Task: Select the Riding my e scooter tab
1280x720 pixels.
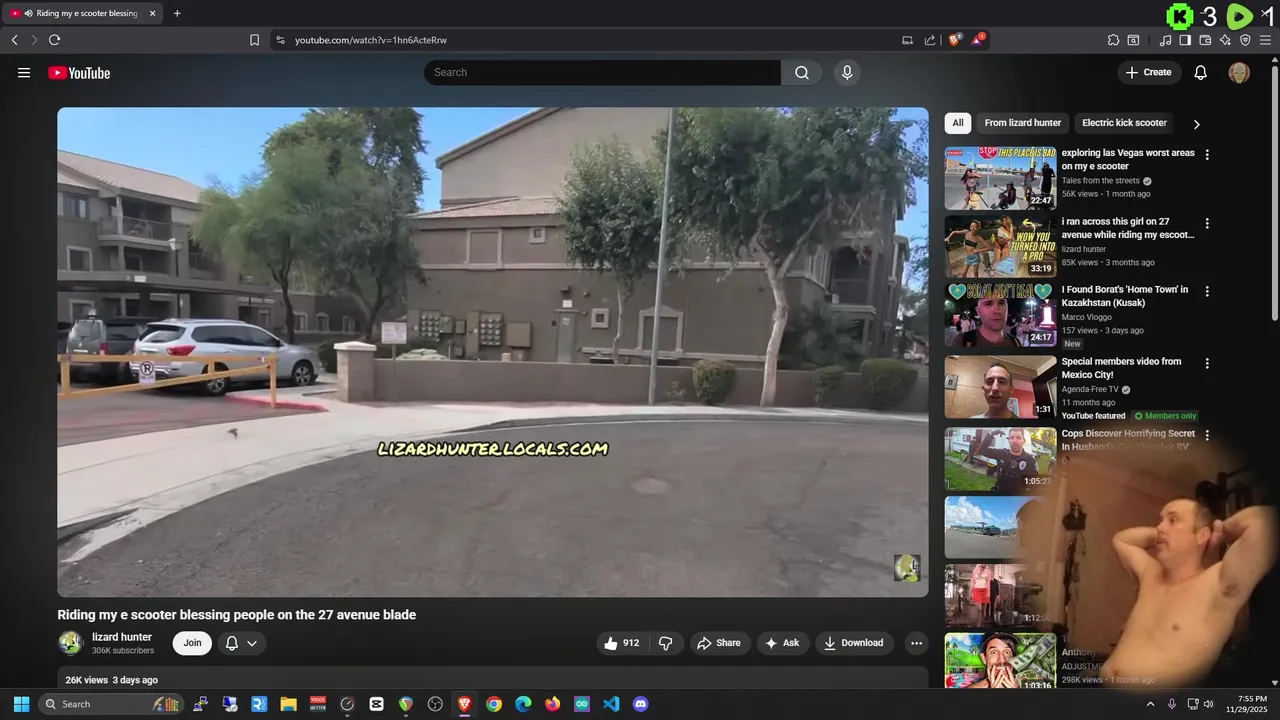Action: [x=83, y=13]
